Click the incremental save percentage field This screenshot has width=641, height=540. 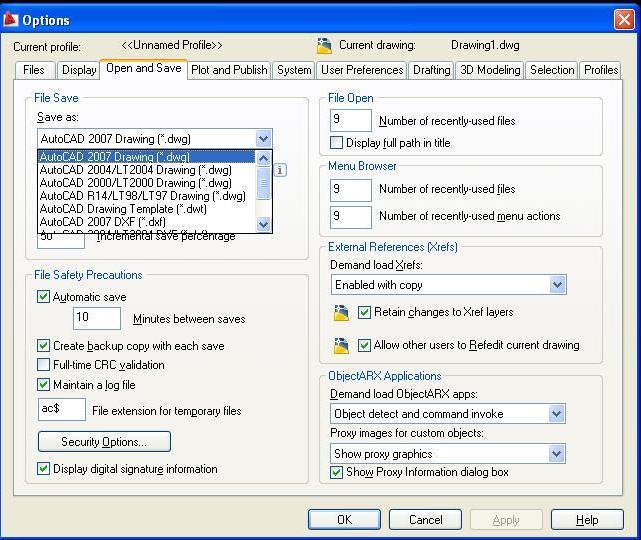(61, 241)
